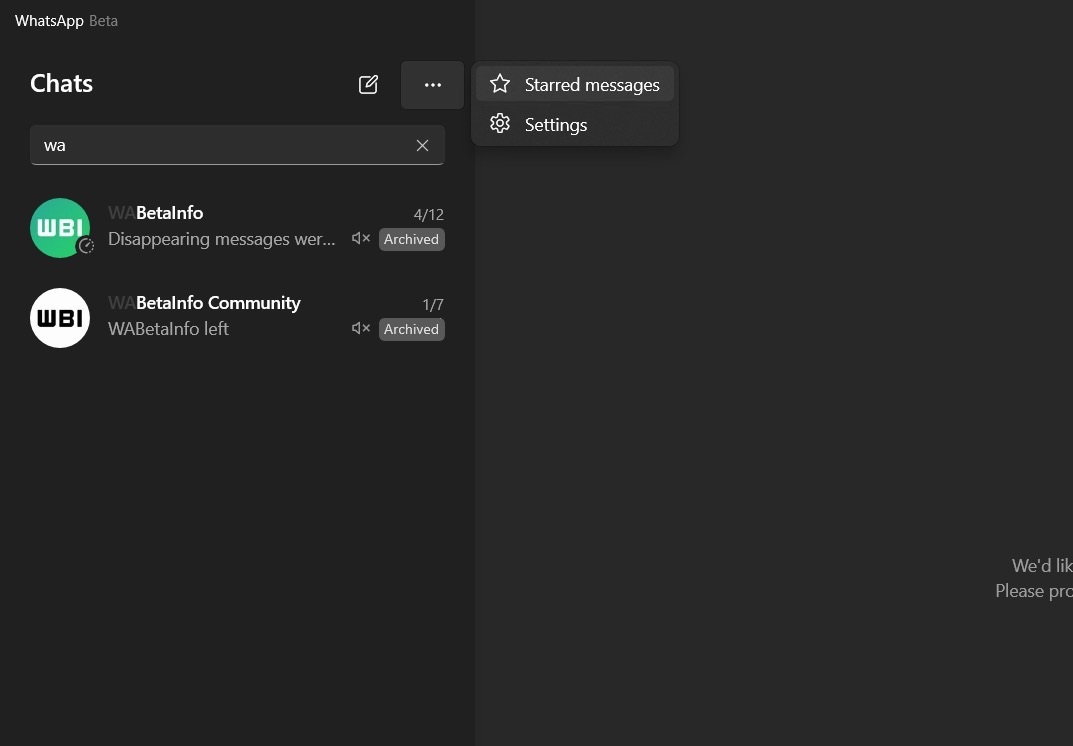Open the WABetaInfo Community chat by name
Screen dimensions: 1073x746
click(x=204, y=303)
